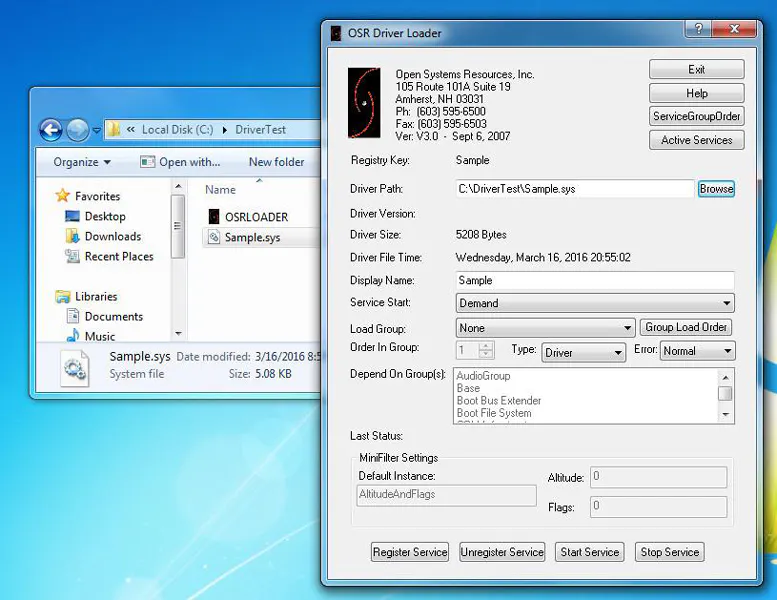Click New folder in Explorer toolbar
The width and height of the screenshot is (777, 600).
(277, 162)
